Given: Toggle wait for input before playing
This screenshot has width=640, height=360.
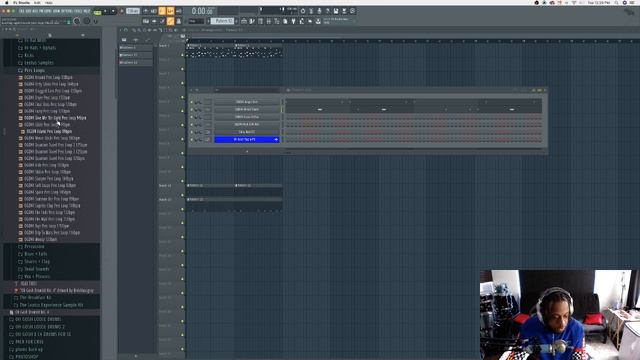Looking at the screenshot, I should tap(153, 11).
